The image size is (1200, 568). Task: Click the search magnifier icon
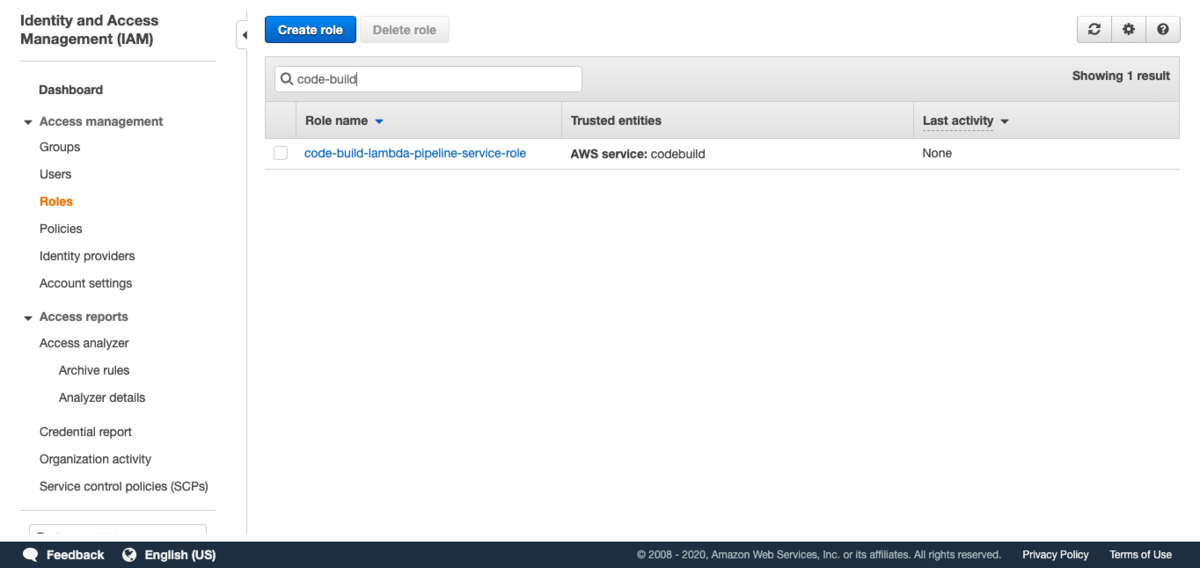[286, 79]
